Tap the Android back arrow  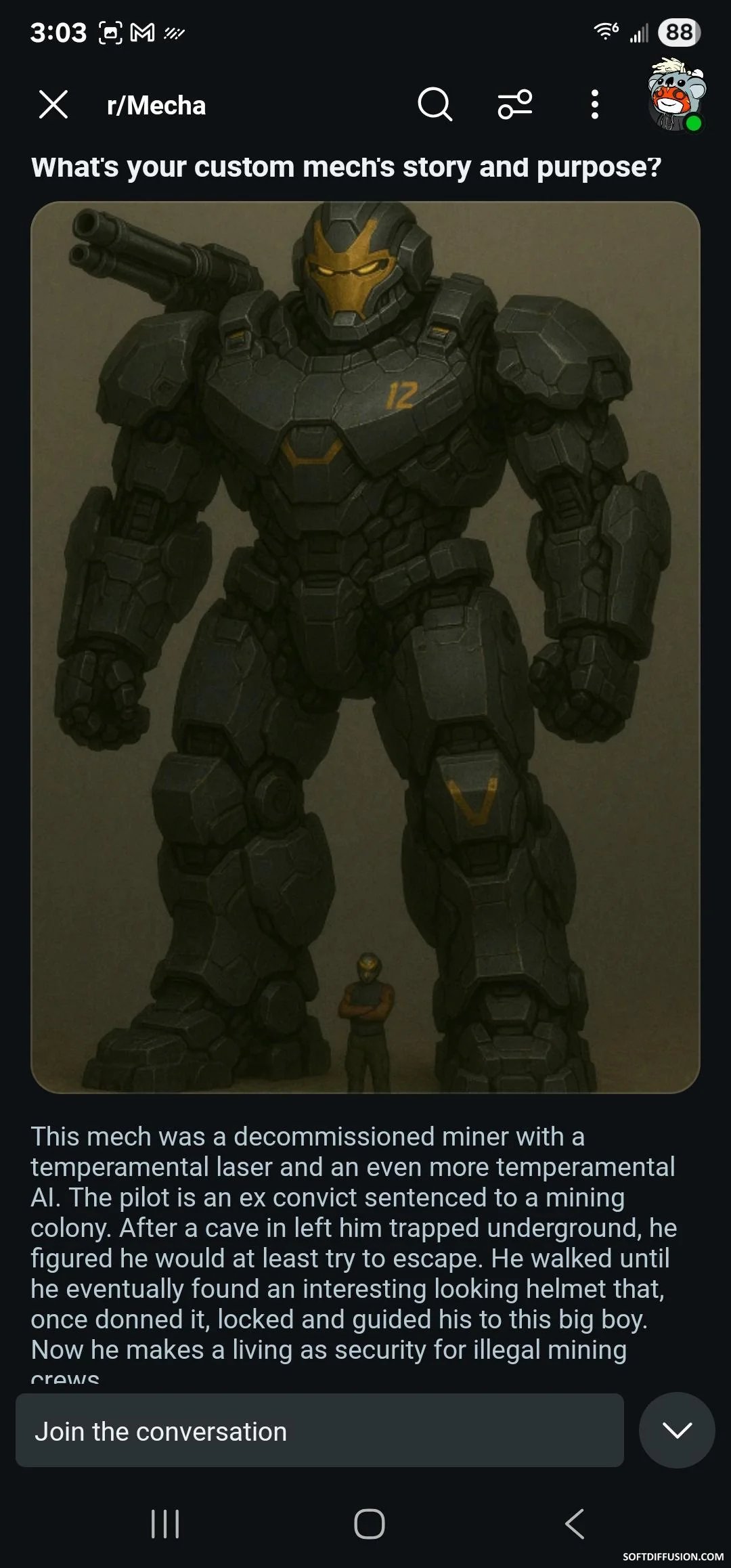575,1524
